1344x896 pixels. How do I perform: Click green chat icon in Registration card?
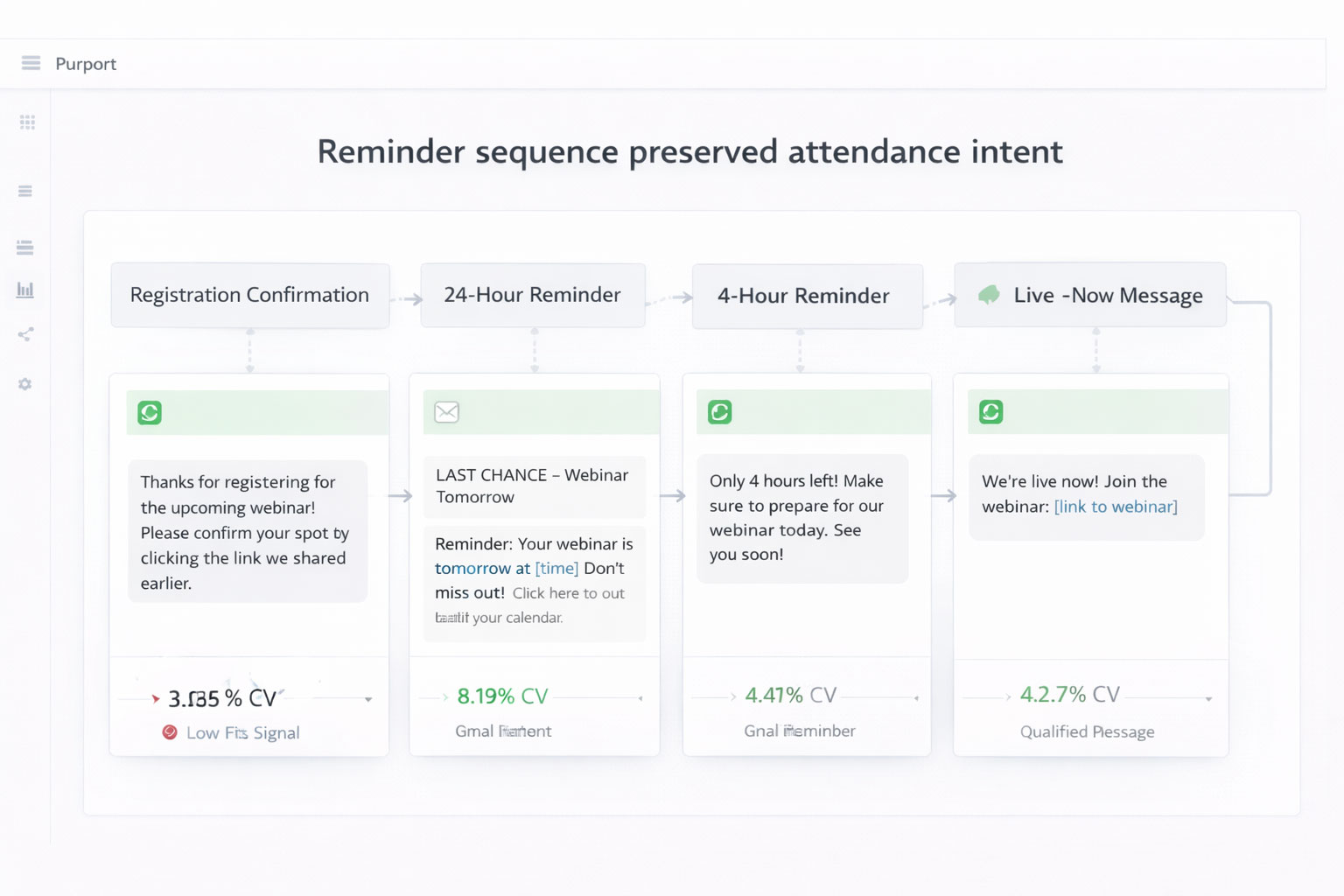tap(150, 413)
